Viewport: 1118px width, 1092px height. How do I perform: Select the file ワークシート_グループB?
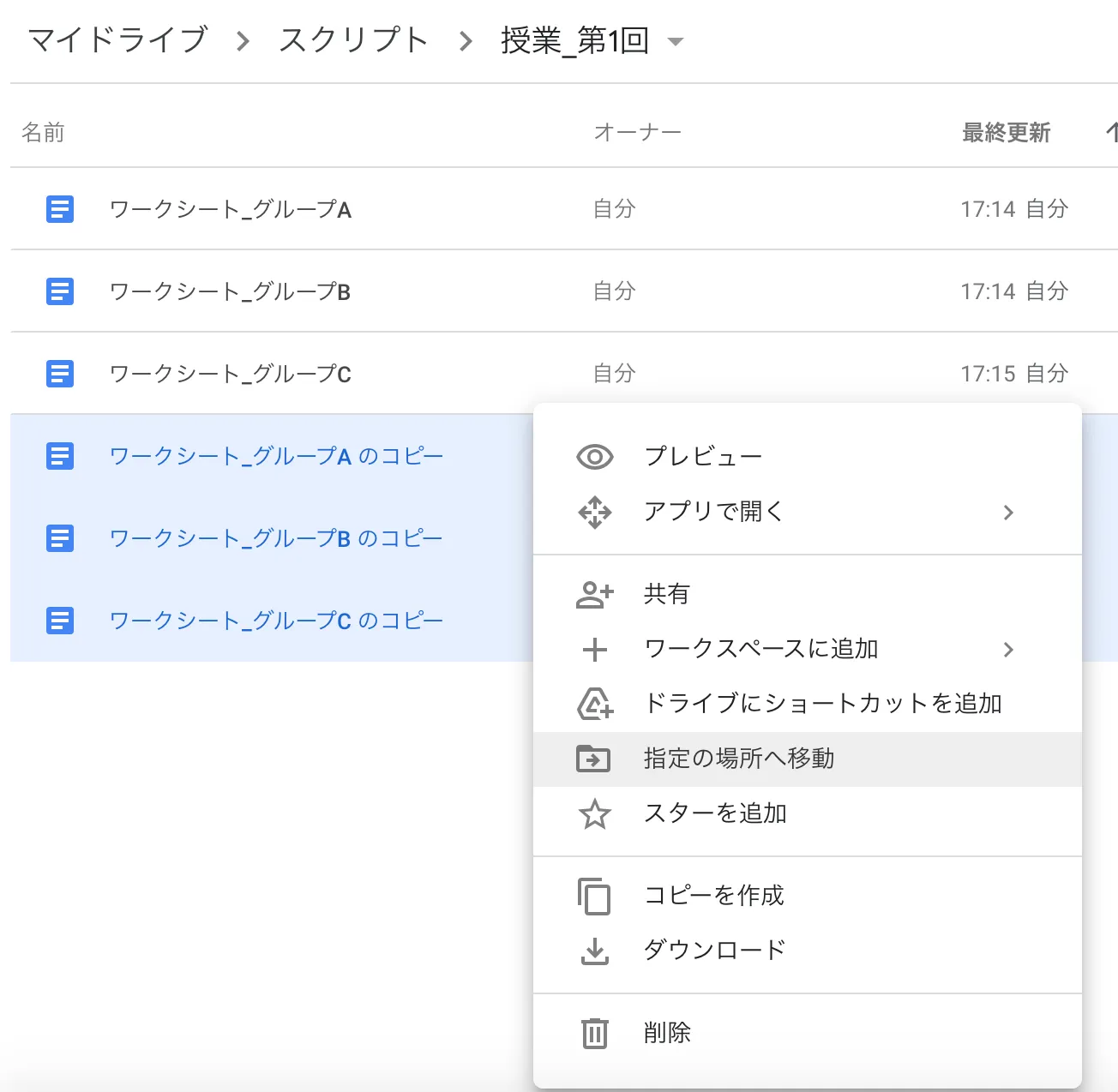coord(230,292)
